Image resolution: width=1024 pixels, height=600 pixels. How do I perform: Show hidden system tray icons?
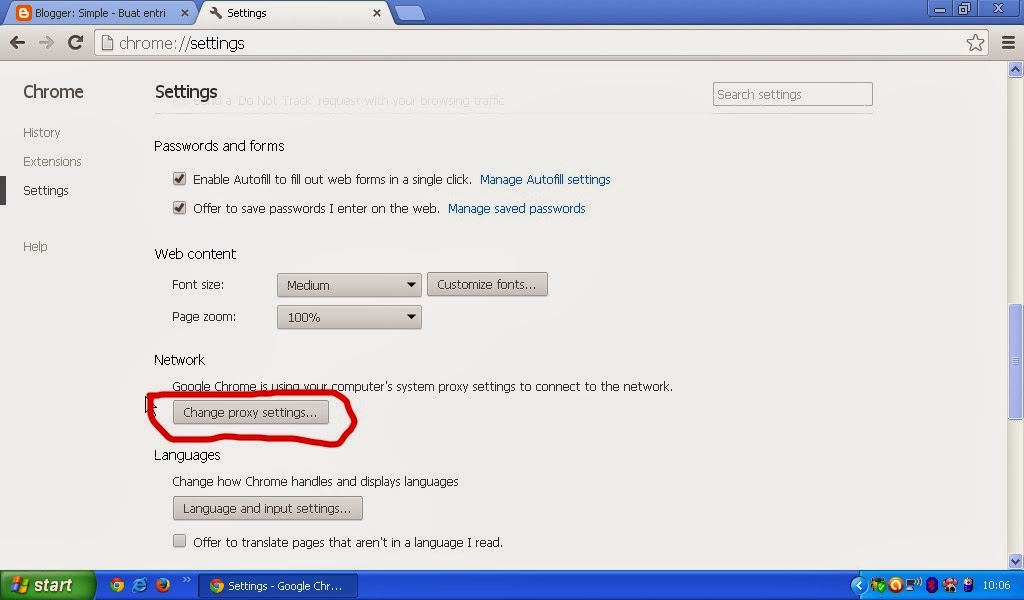pyautogui.click(x=859, y=585)
